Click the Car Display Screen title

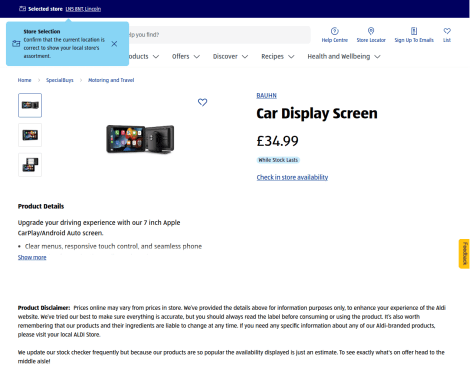tap(317, 113)
